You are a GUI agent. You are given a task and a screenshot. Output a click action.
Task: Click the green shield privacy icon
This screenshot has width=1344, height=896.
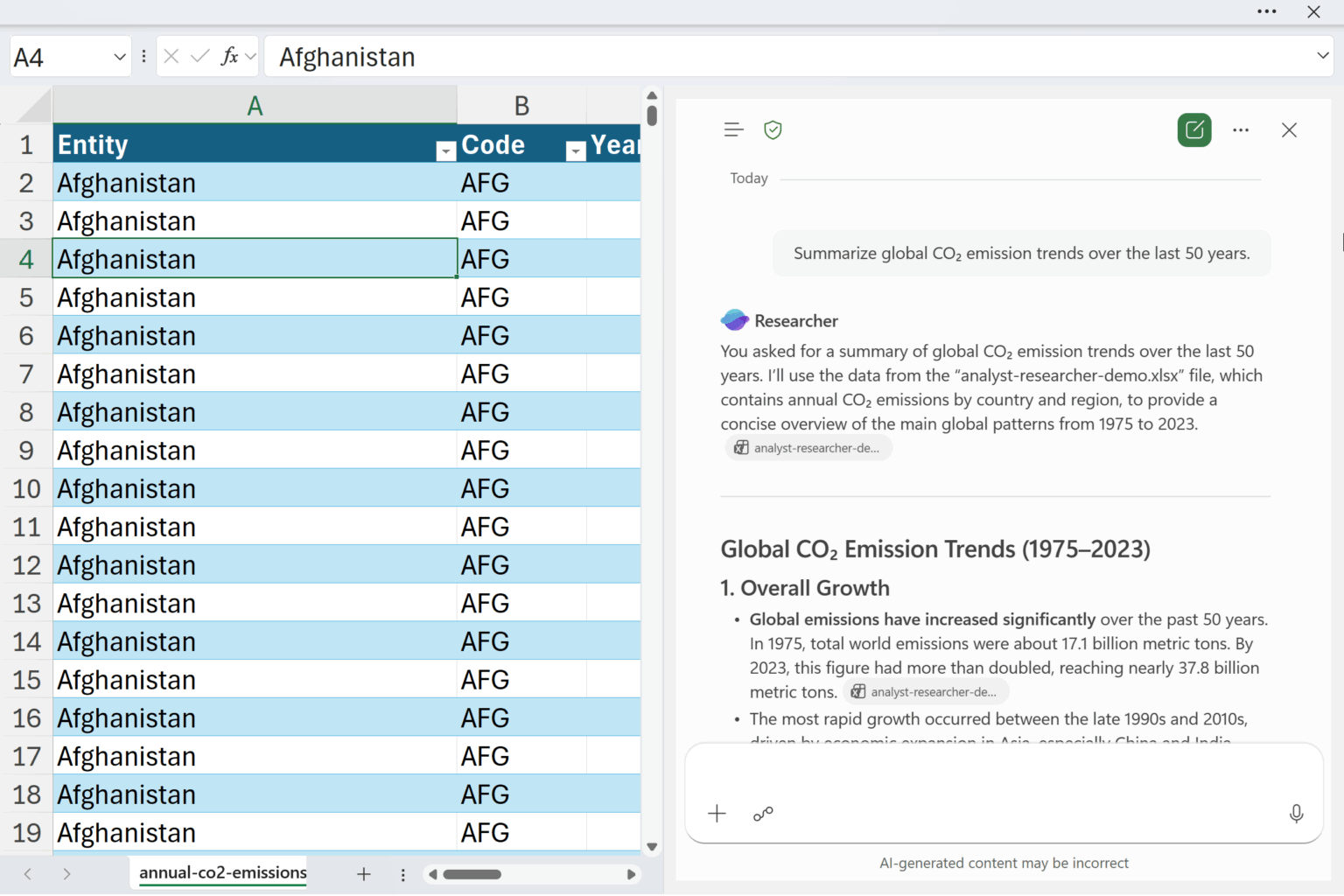pos(773,130)
